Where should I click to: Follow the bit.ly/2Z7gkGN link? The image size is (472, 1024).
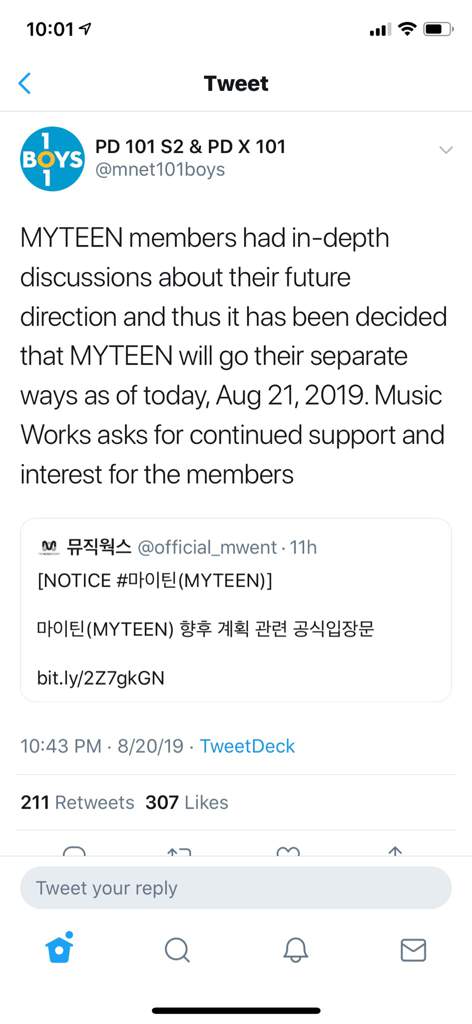pyautogui.click(x=101, y=679)
